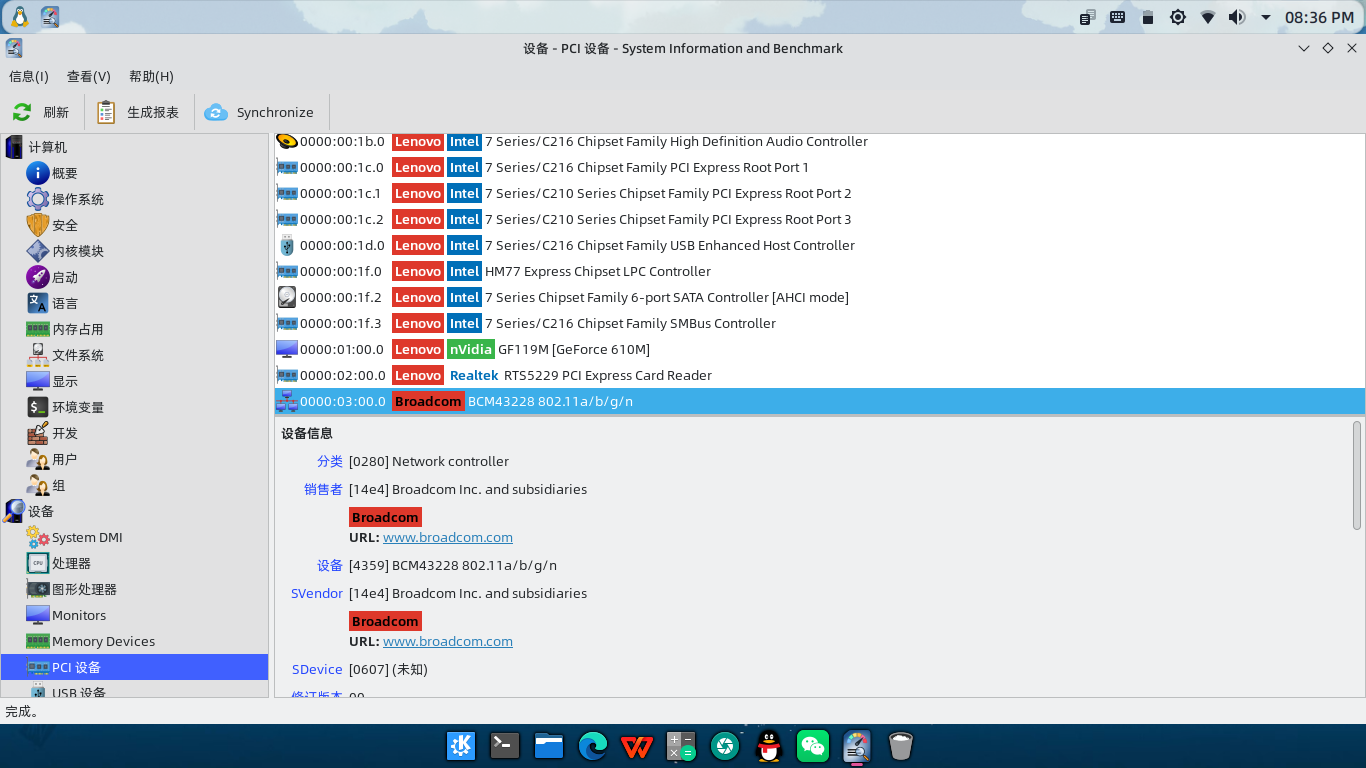Select the 6-port SATA Controller row
Image resolution: width=1366 pixels, height=768 pixels.
(819, 297)
